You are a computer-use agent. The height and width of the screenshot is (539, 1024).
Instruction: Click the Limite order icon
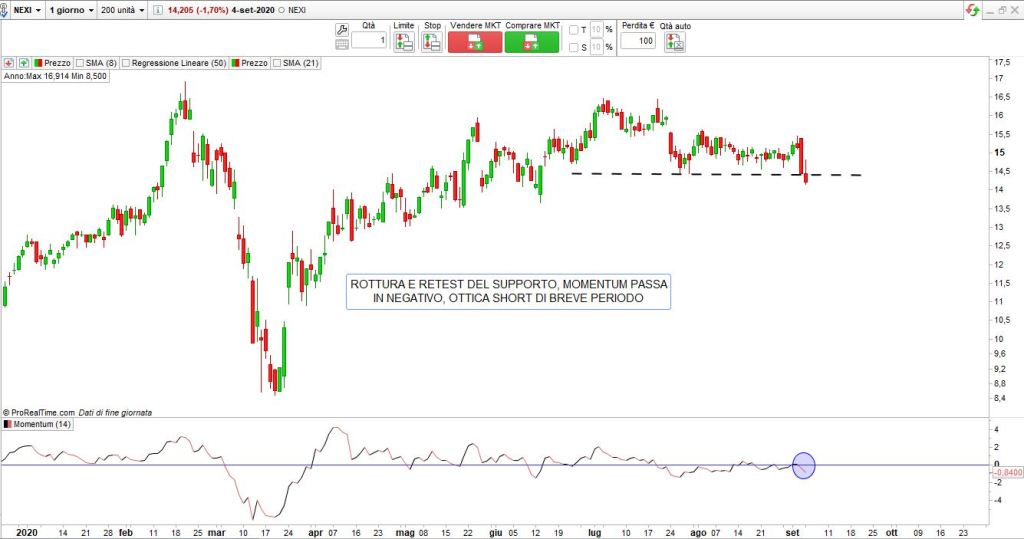(x=403, y=42)
